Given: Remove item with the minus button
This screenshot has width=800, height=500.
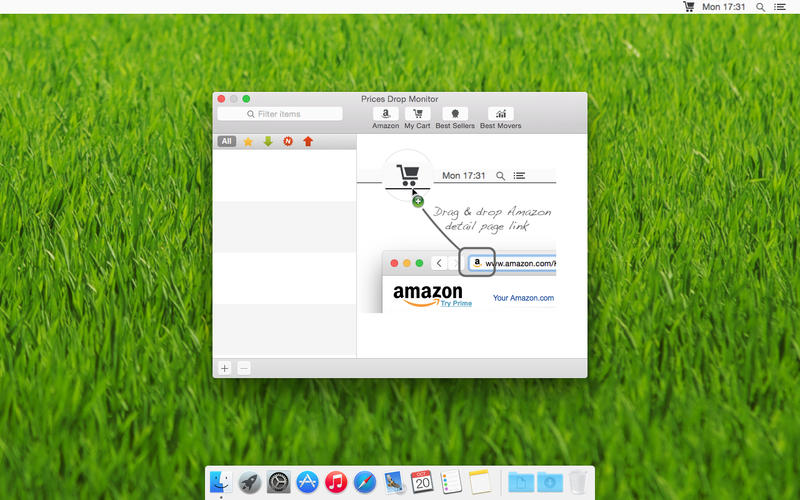Looking at the screenshot, I should point(244,368).
